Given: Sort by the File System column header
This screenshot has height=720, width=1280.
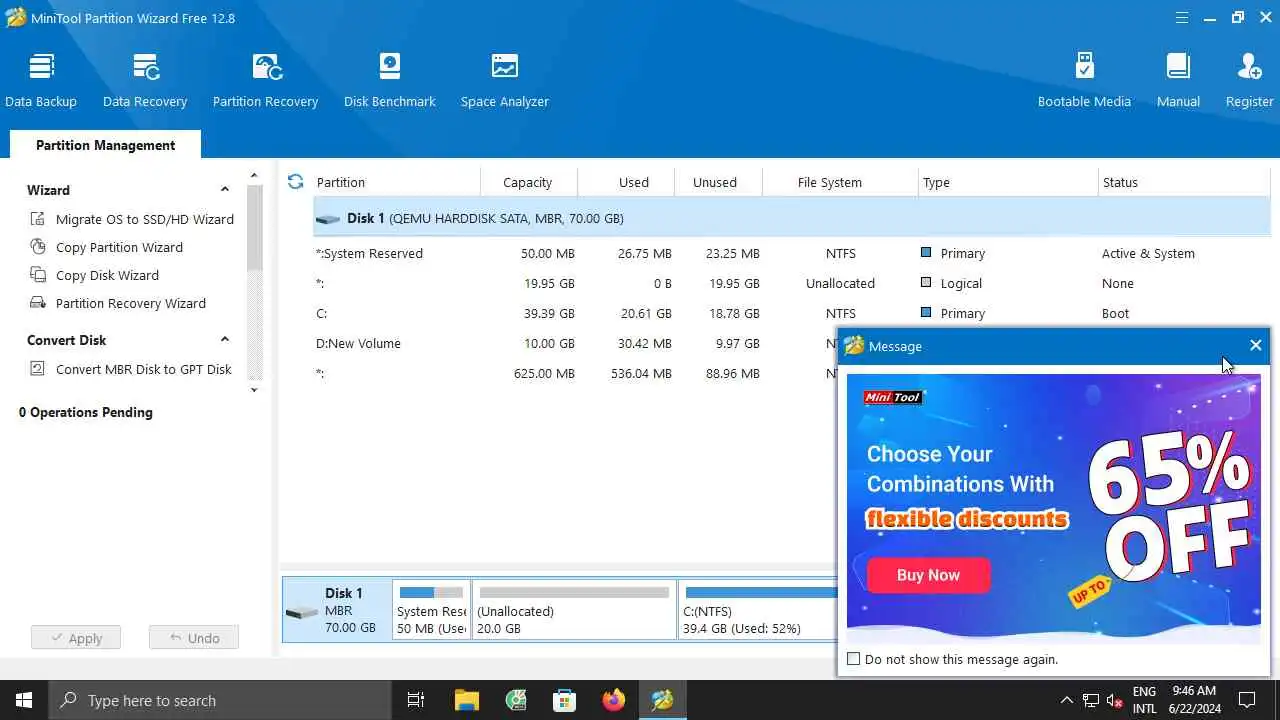Looking at the screenshot, I should [x=830, y=182].
